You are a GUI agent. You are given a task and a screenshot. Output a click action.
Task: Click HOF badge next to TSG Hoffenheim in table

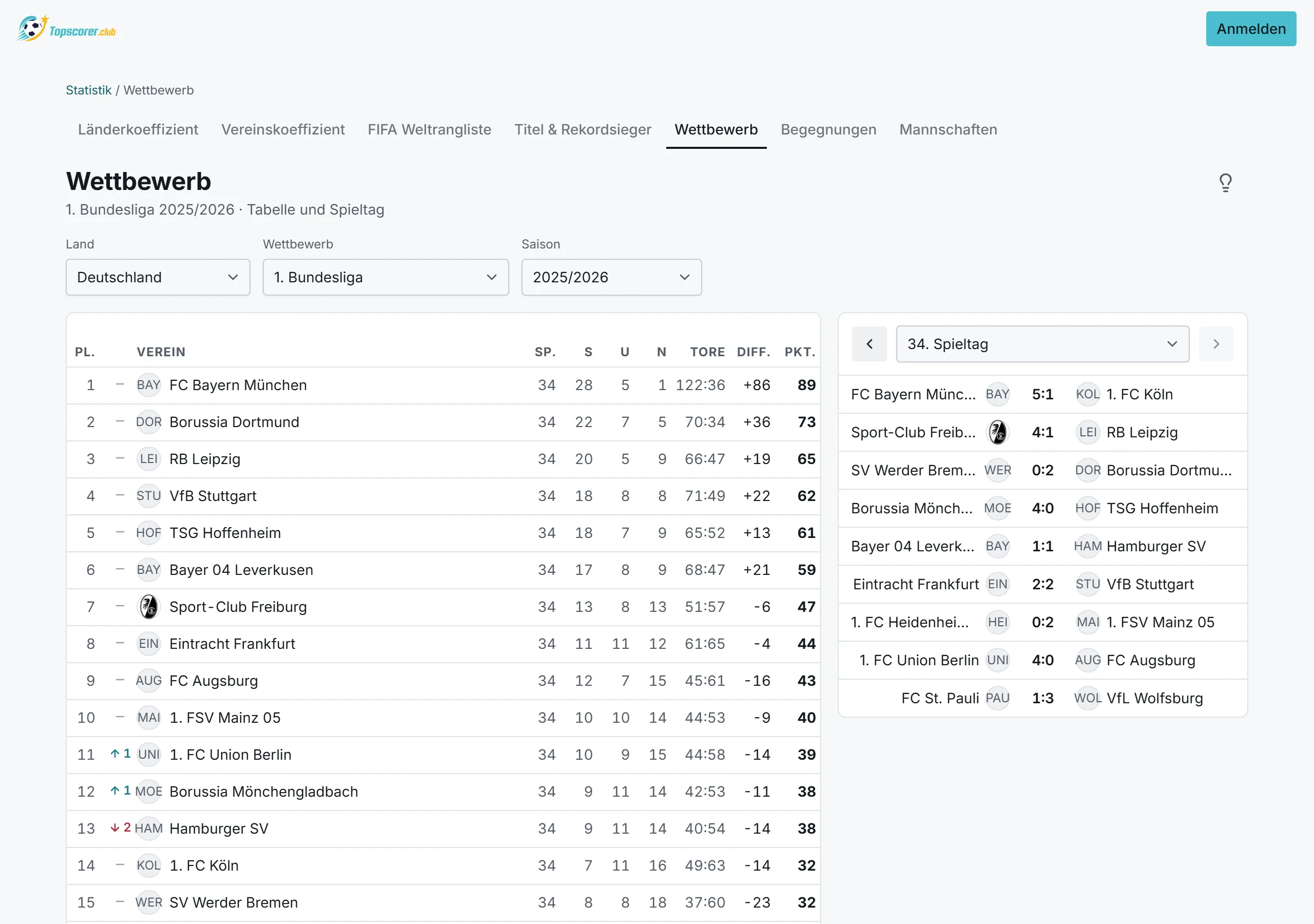coord(149,533)
